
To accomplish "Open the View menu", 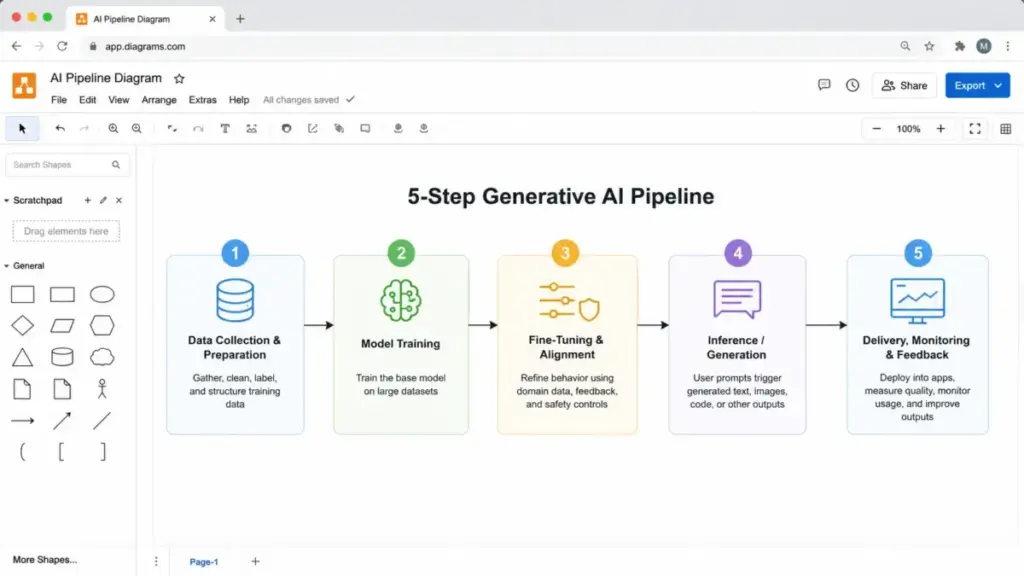I will [118, 100].
